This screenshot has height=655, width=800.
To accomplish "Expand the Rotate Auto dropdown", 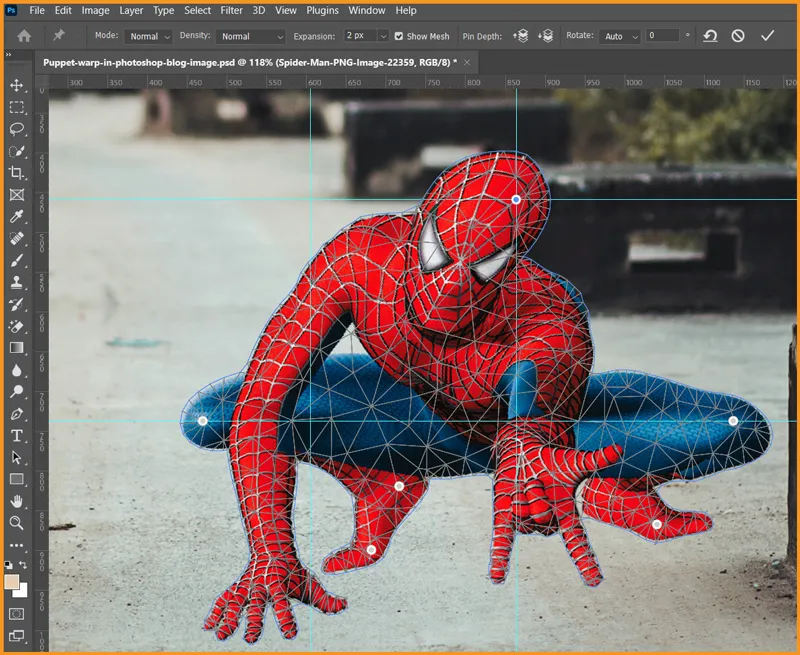I will (620, 36).
